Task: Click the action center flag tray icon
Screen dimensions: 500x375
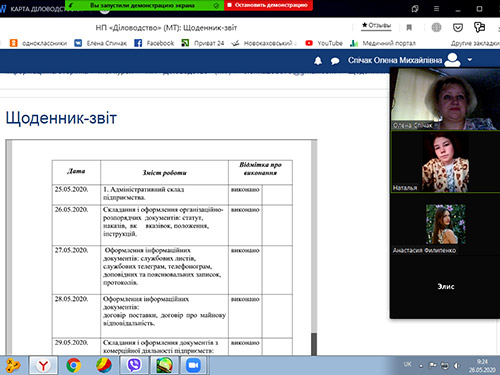Action: pyautogui.click(x=433, y=365)
